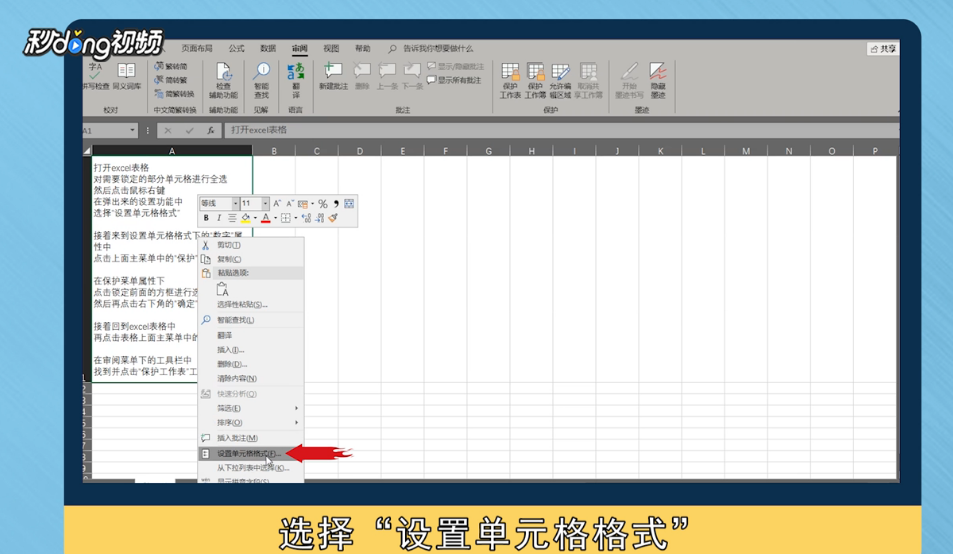Click the 删除 comment icon in ribbon

(362, 76)
